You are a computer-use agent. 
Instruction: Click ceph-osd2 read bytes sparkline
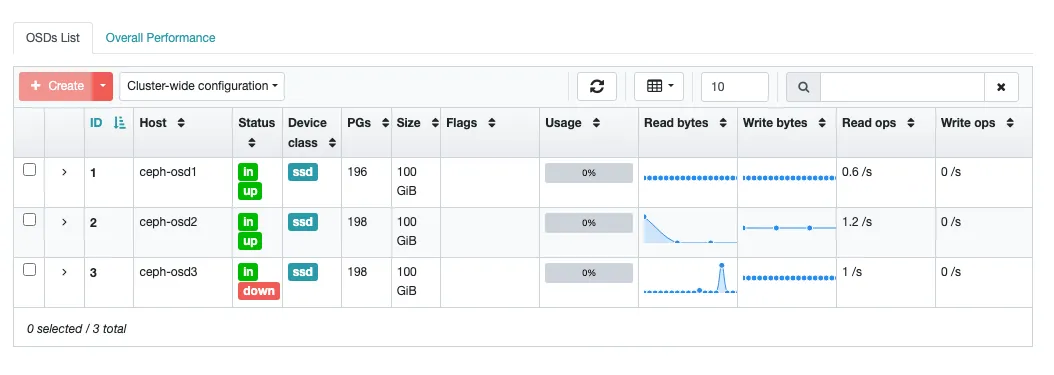tap(690, 228)
